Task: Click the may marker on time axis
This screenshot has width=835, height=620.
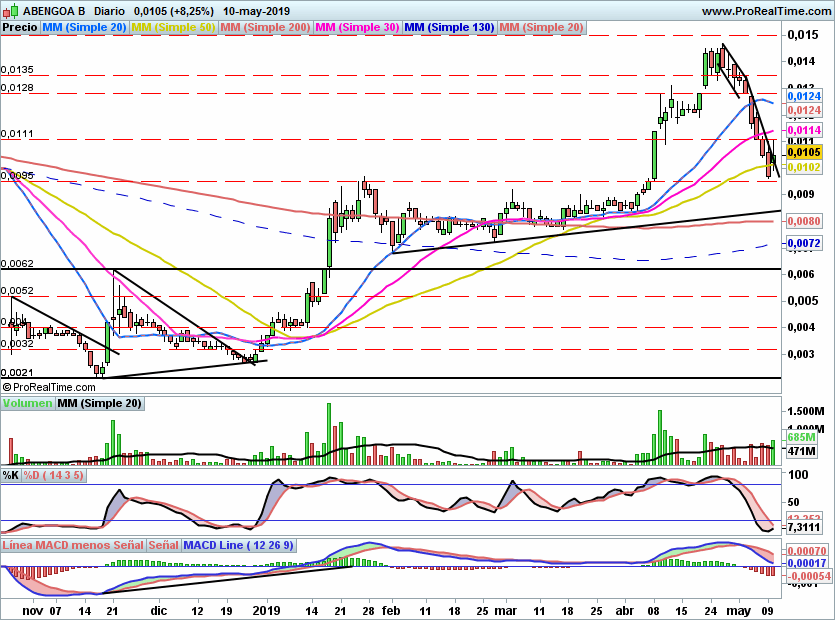Action: coord(738,610)
